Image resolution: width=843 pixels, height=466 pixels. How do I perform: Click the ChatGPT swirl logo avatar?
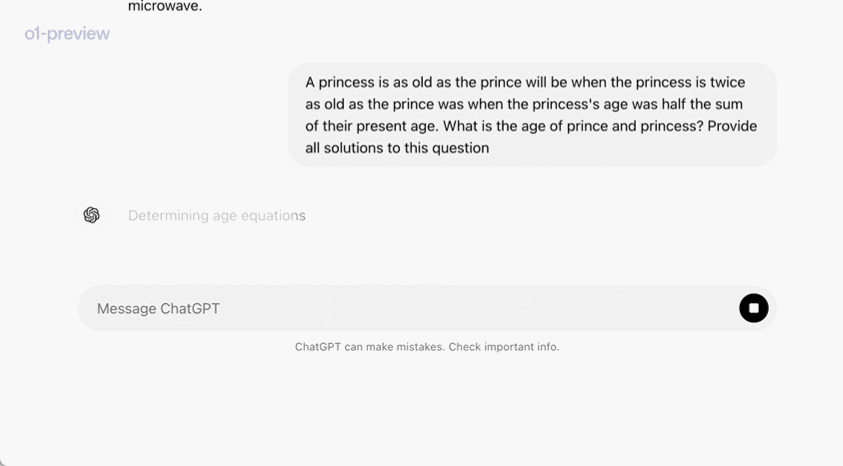point(91,215)
